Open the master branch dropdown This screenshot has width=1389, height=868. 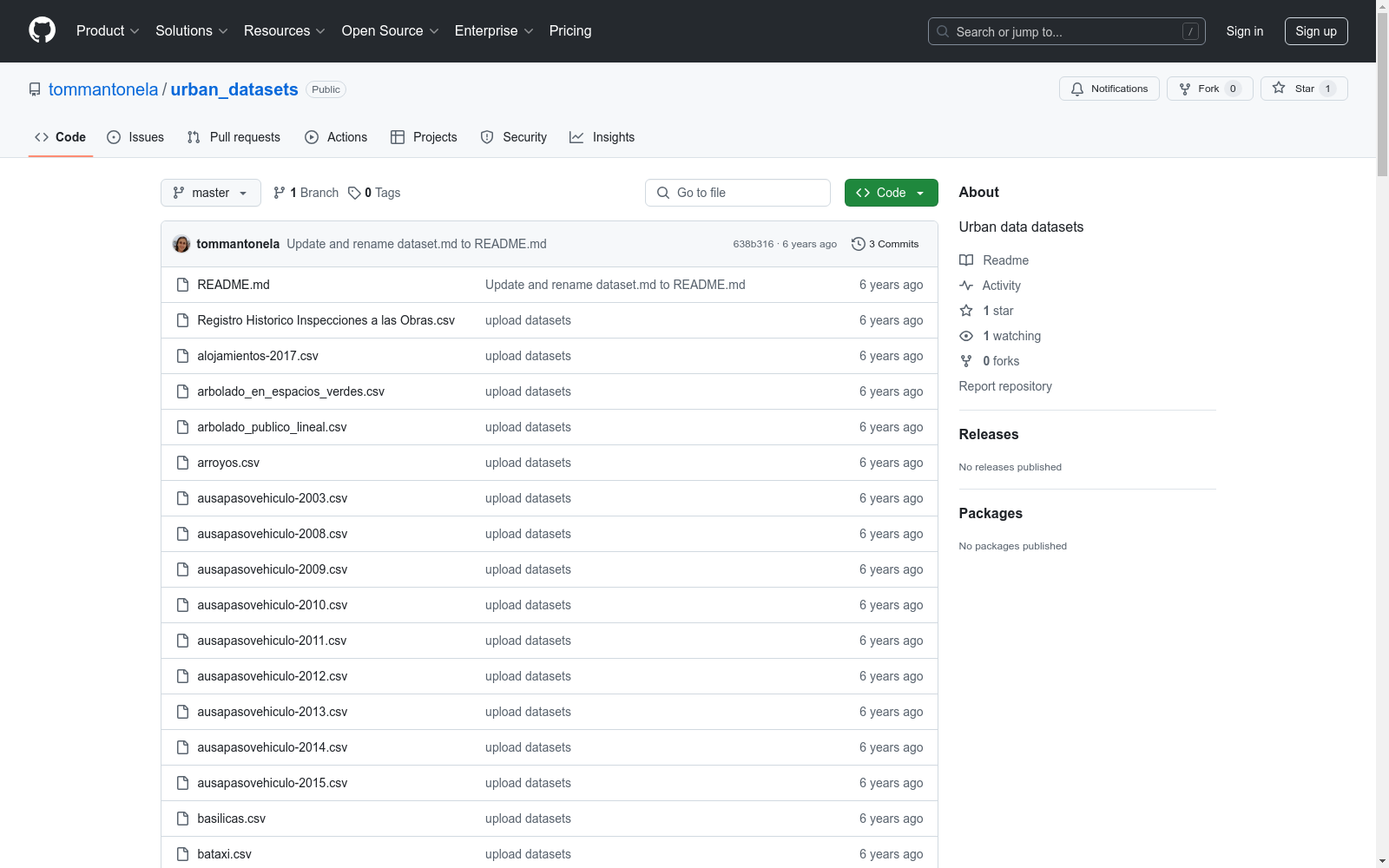[x=211, y=193]
